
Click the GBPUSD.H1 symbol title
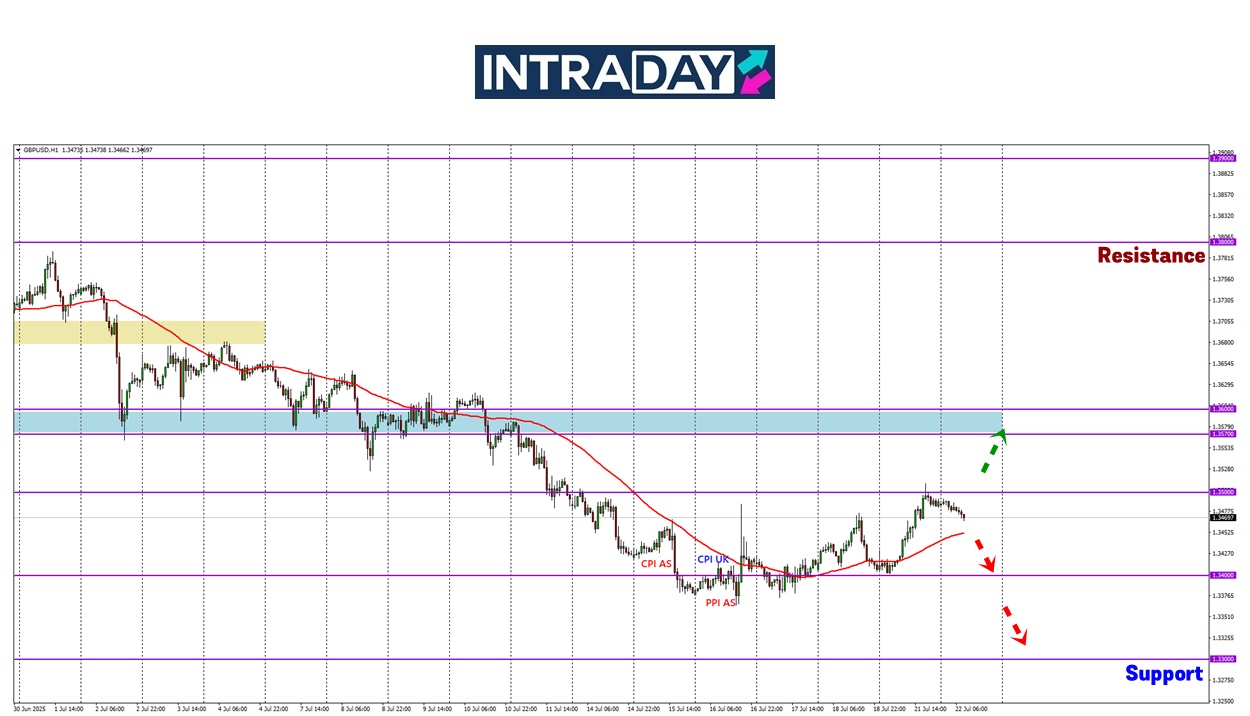pyautogui.click(x=40, y=150)
